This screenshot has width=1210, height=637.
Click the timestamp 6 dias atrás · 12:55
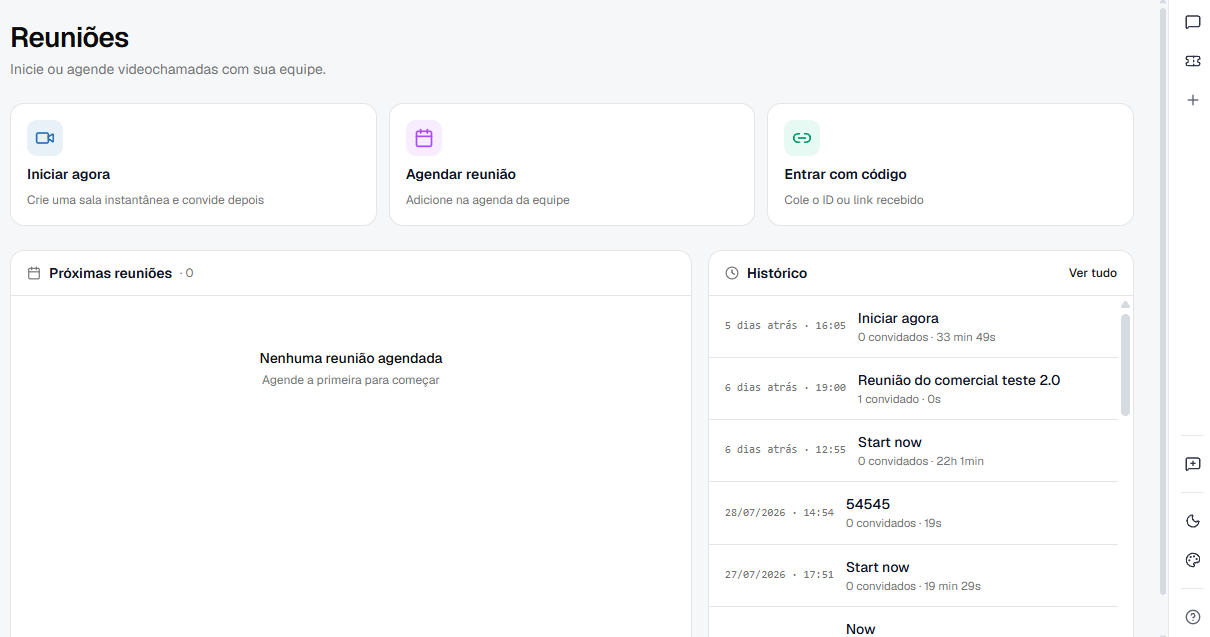785,450
